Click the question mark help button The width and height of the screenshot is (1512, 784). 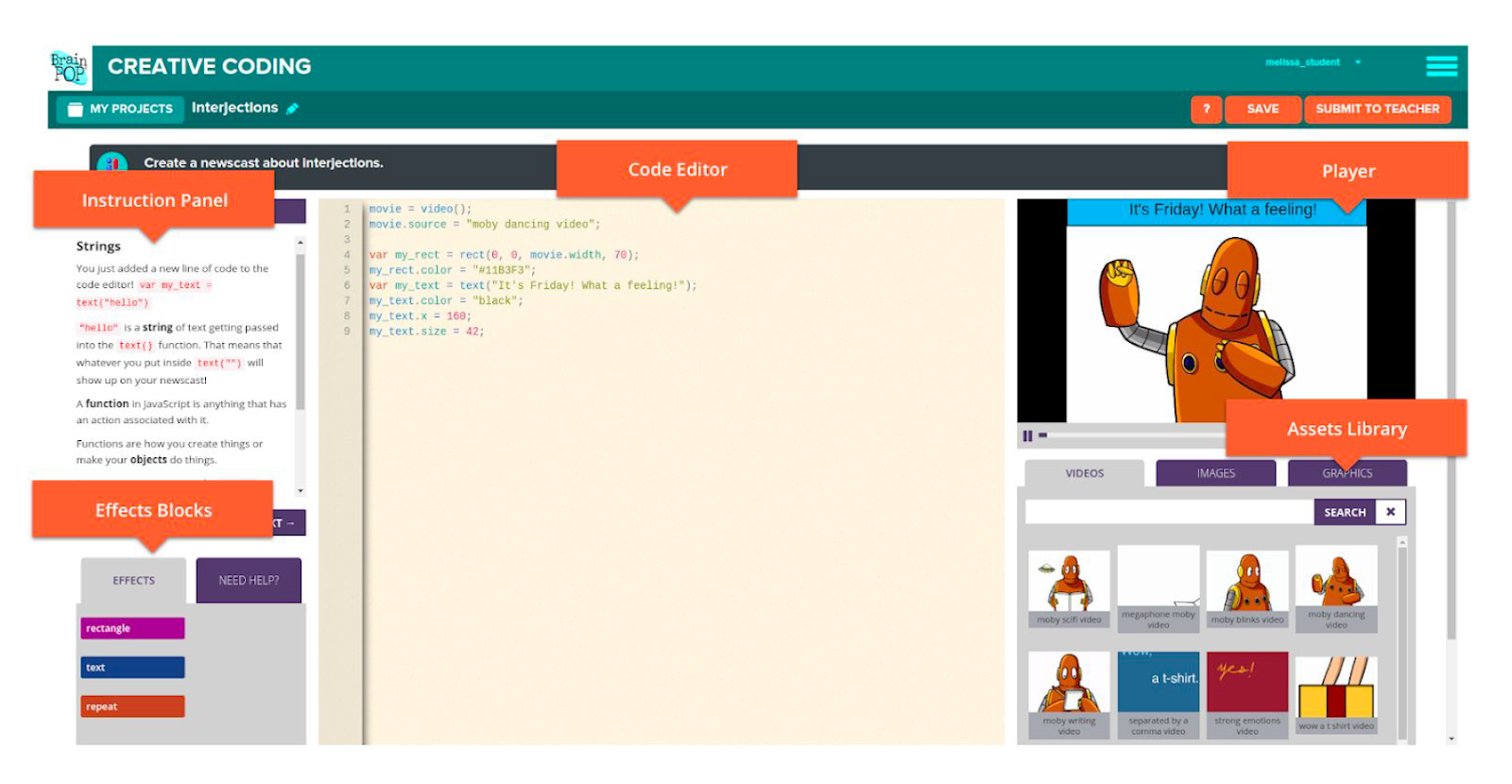coord(1206,110)
